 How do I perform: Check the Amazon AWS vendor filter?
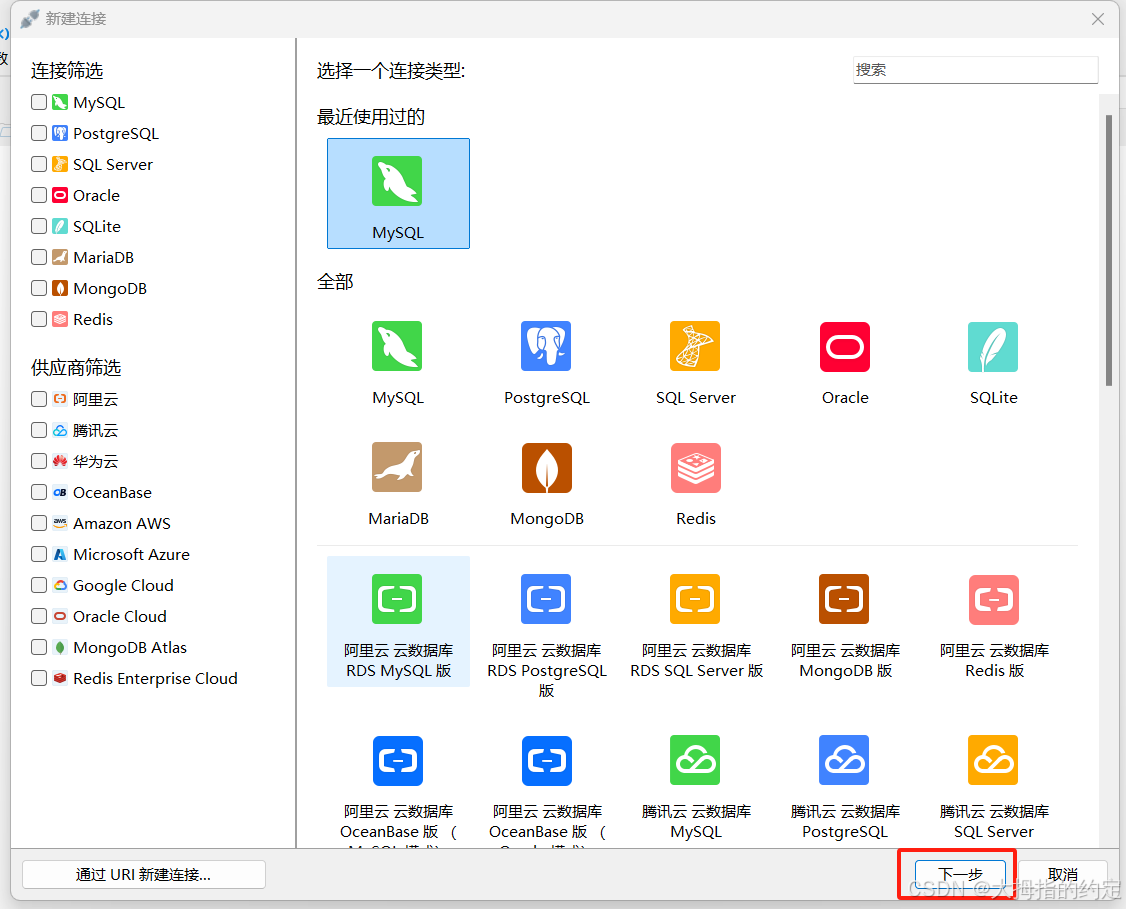(x=39, y=523)
